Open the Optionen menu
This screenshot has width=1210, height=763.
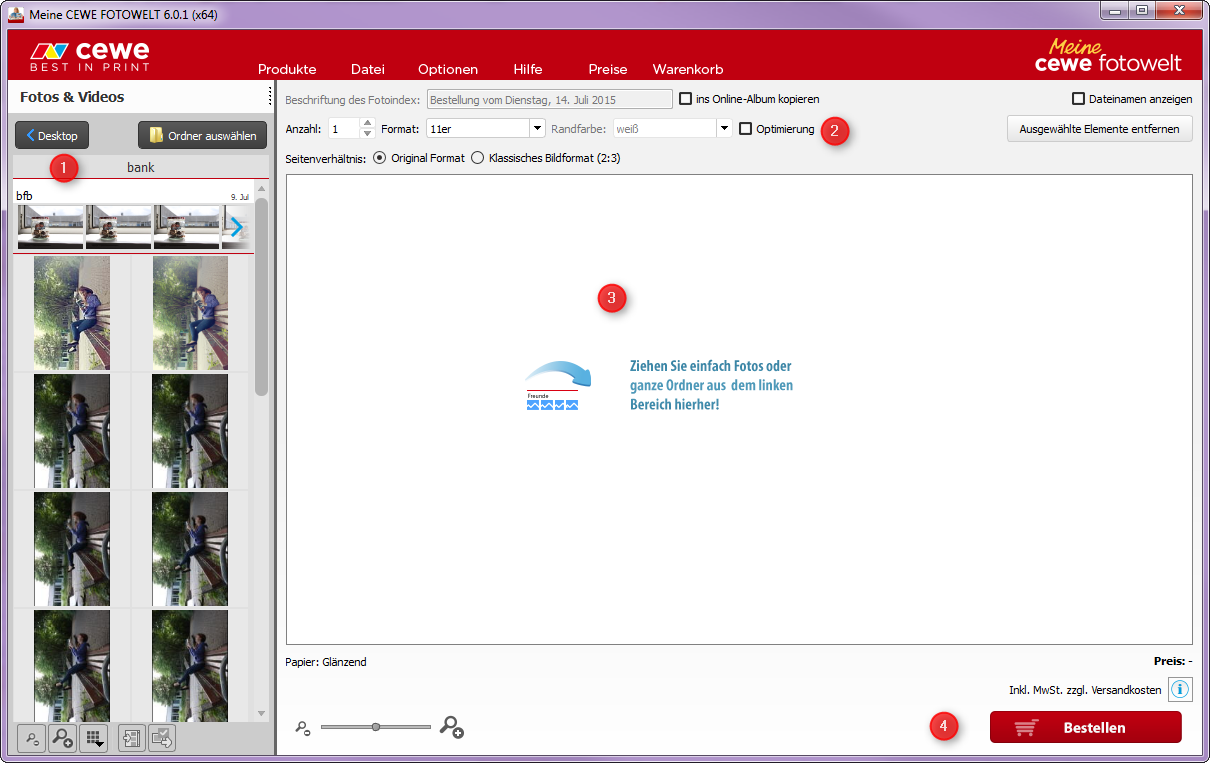click(x=448, y=69)
